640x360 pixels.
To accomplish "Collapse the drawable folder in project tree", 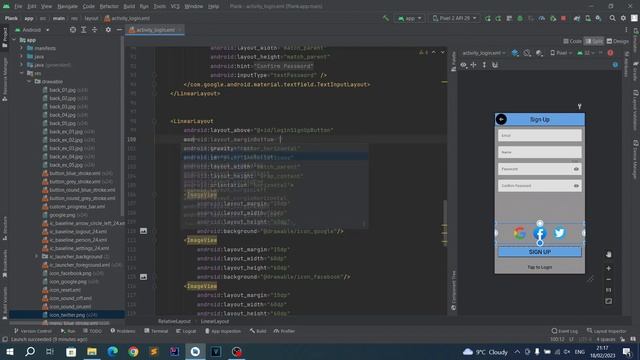I will pyautogui.click(x=29, y=81).
